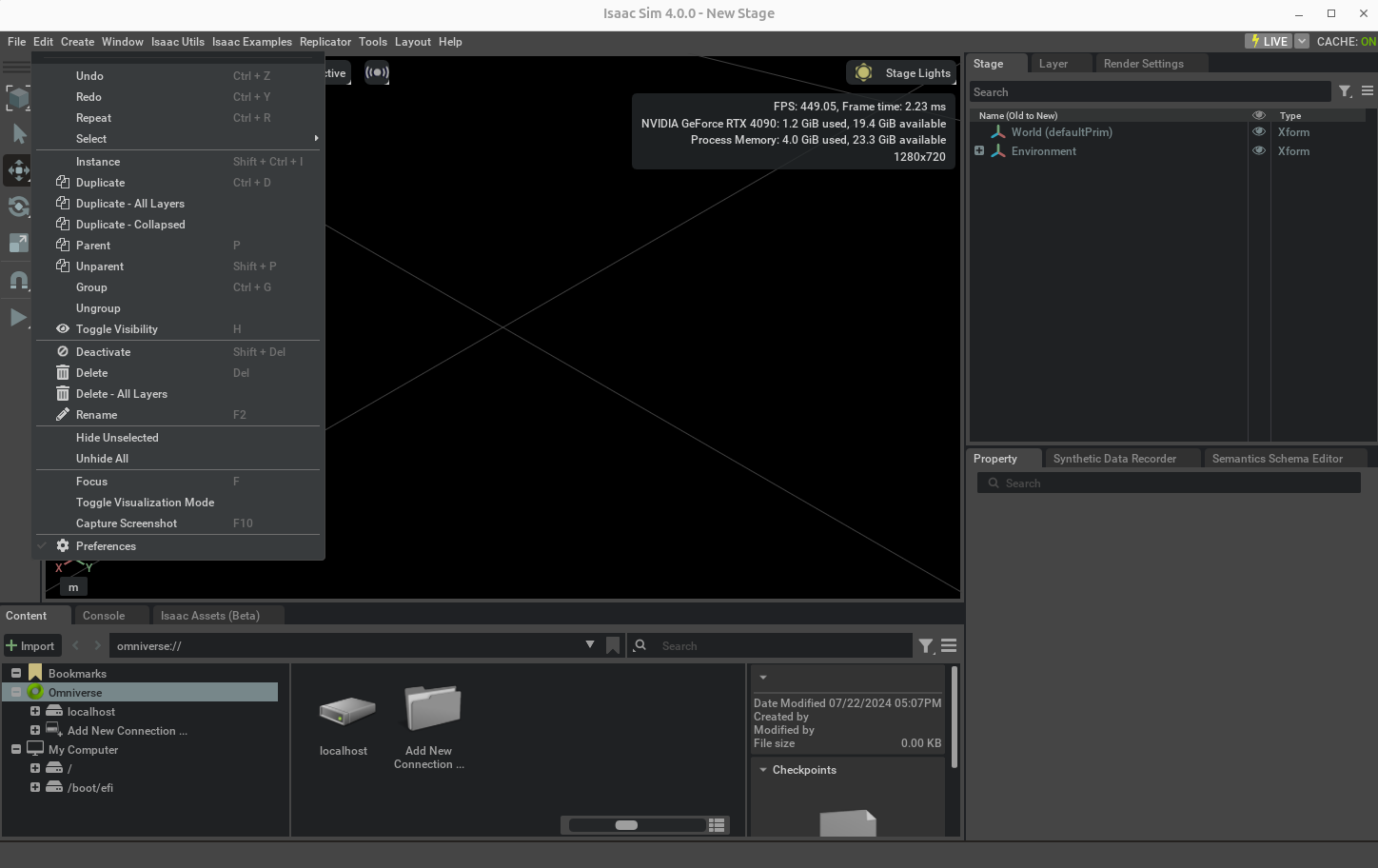Click the omniverse:// path field
The height and width of the screenshot is (868, 1378).
(x=347, y=645)
